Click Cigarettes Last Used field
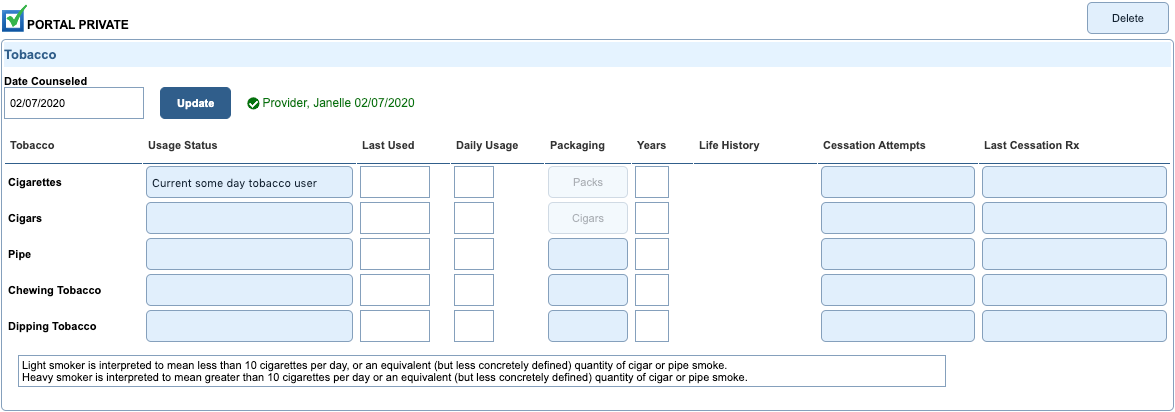Viewport: 1175px width, 412px height. coord(394,183)
